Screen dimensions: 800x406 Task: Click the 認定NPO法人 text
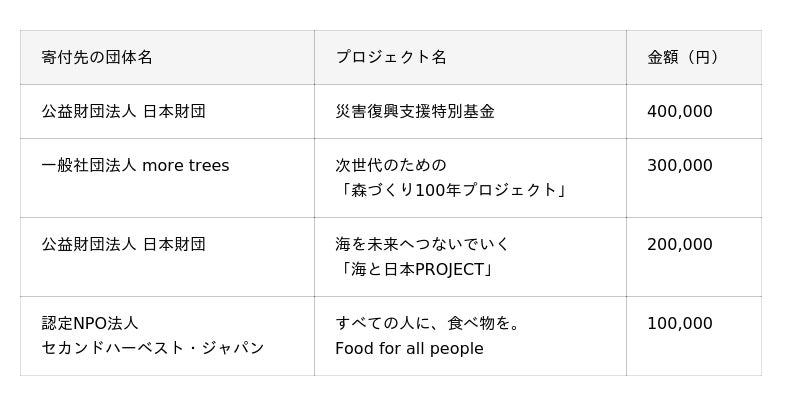(x=90, y=323)
